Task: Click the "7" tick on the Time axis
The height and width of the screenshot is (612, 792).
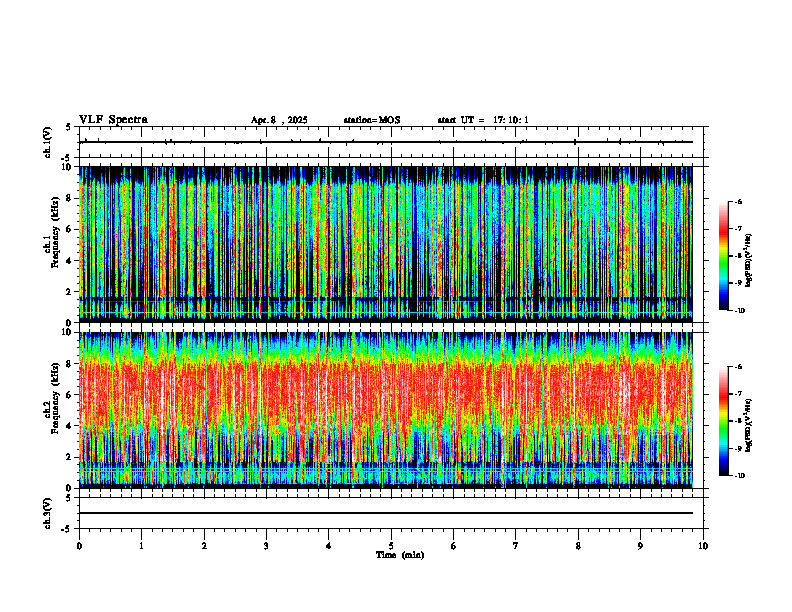Action: [x=516, y=546]
